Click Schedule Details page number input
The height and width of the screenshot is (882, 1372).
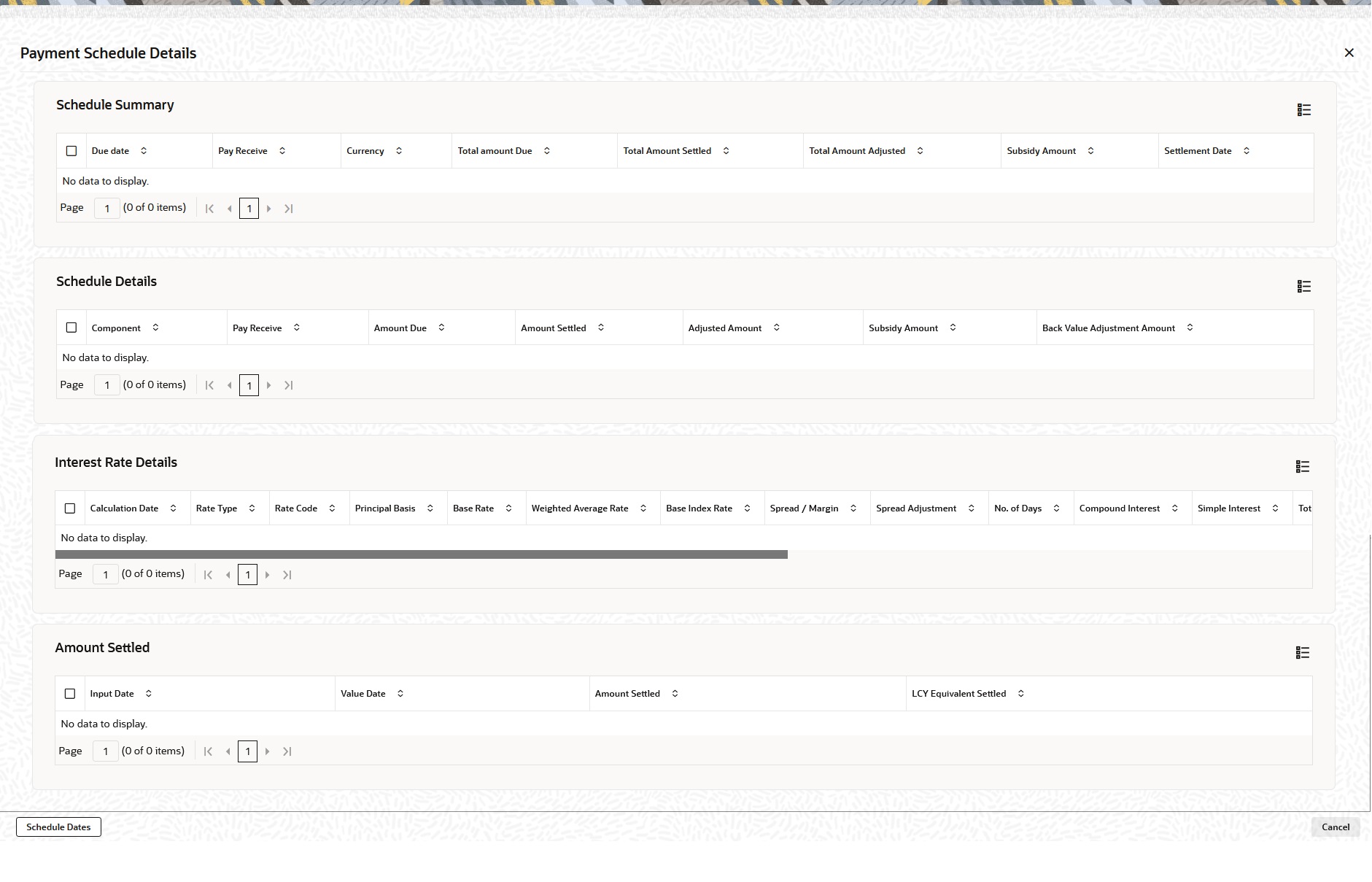[x=107, y=385]
